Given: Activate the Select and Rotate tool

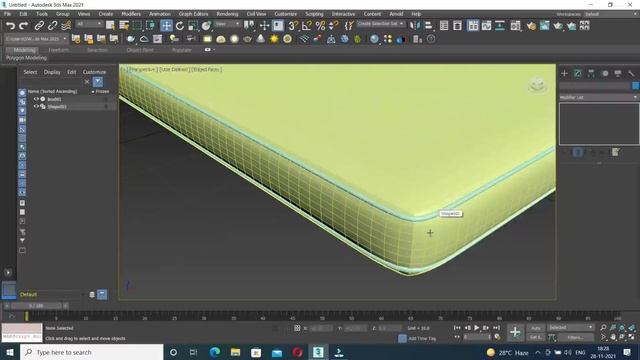Looking at the screenshot, I should pos(180,26).
